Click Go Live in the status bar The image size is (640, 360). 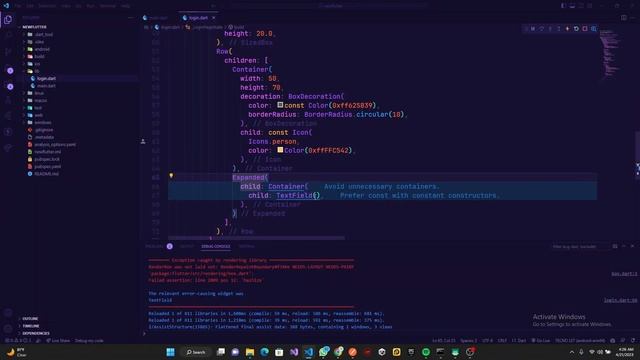pos(541,340)
